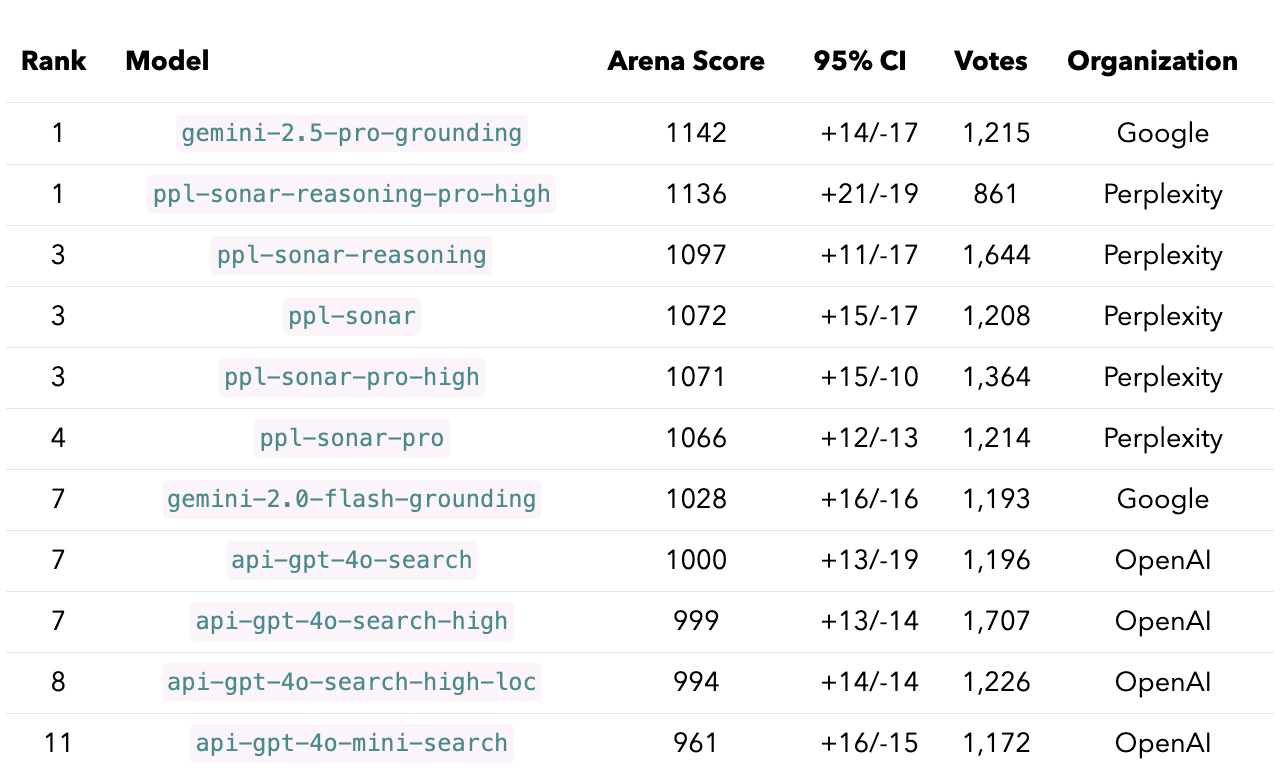Sort by the Rank column header
This screenshot has height=774, width=1280.
pyautogui.click(x=54, y=61)
